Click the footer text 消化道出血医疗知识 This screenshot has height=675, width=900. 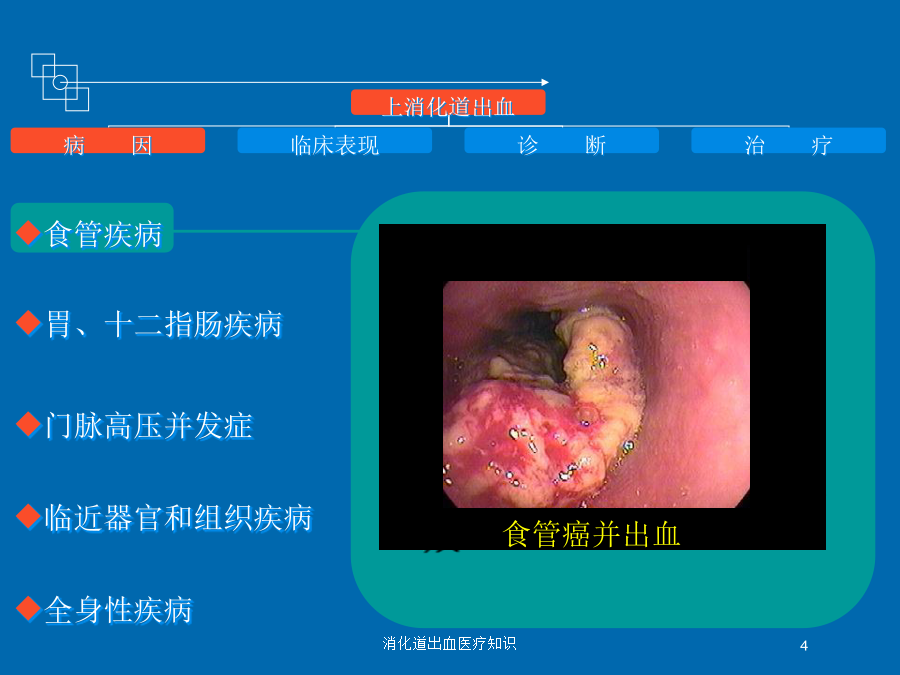(449, 643)
